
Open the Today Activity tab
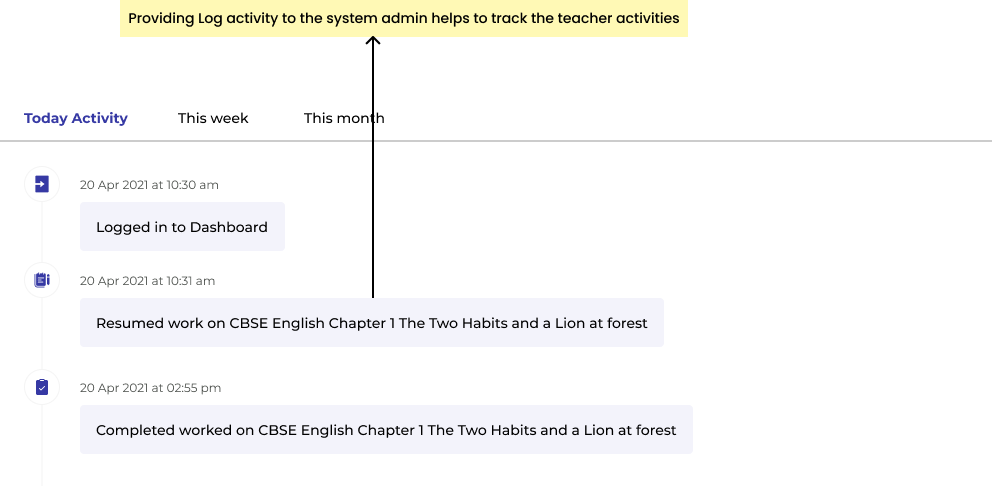76,118
